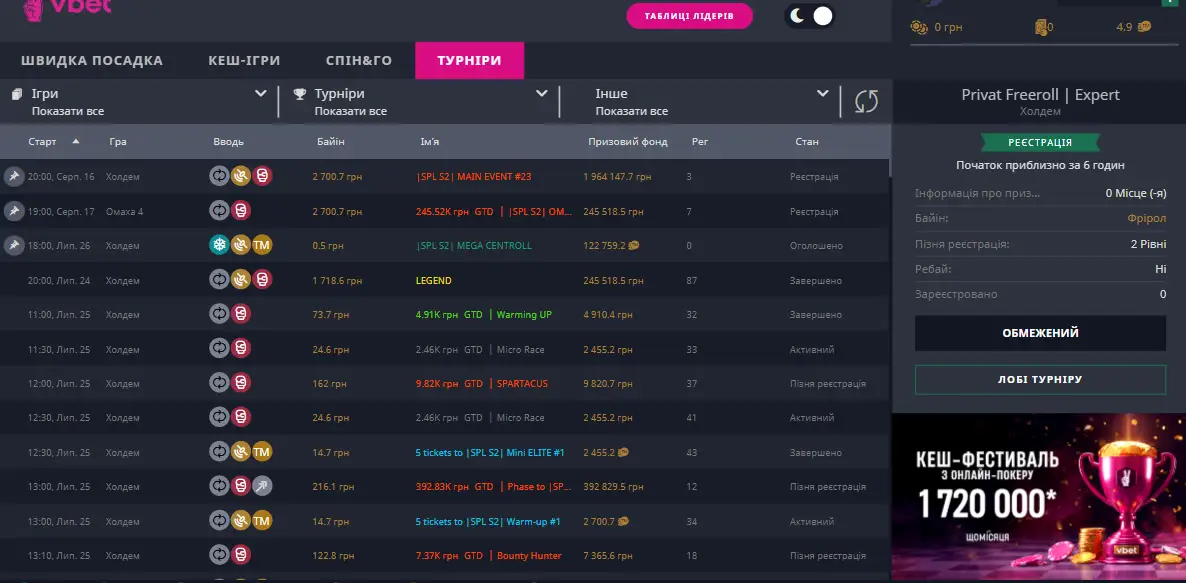Image resolution: width=1186 pixels, height=583 pixels.
Task: Expand the Турніри filter dropdown
Action: (542, 94)
